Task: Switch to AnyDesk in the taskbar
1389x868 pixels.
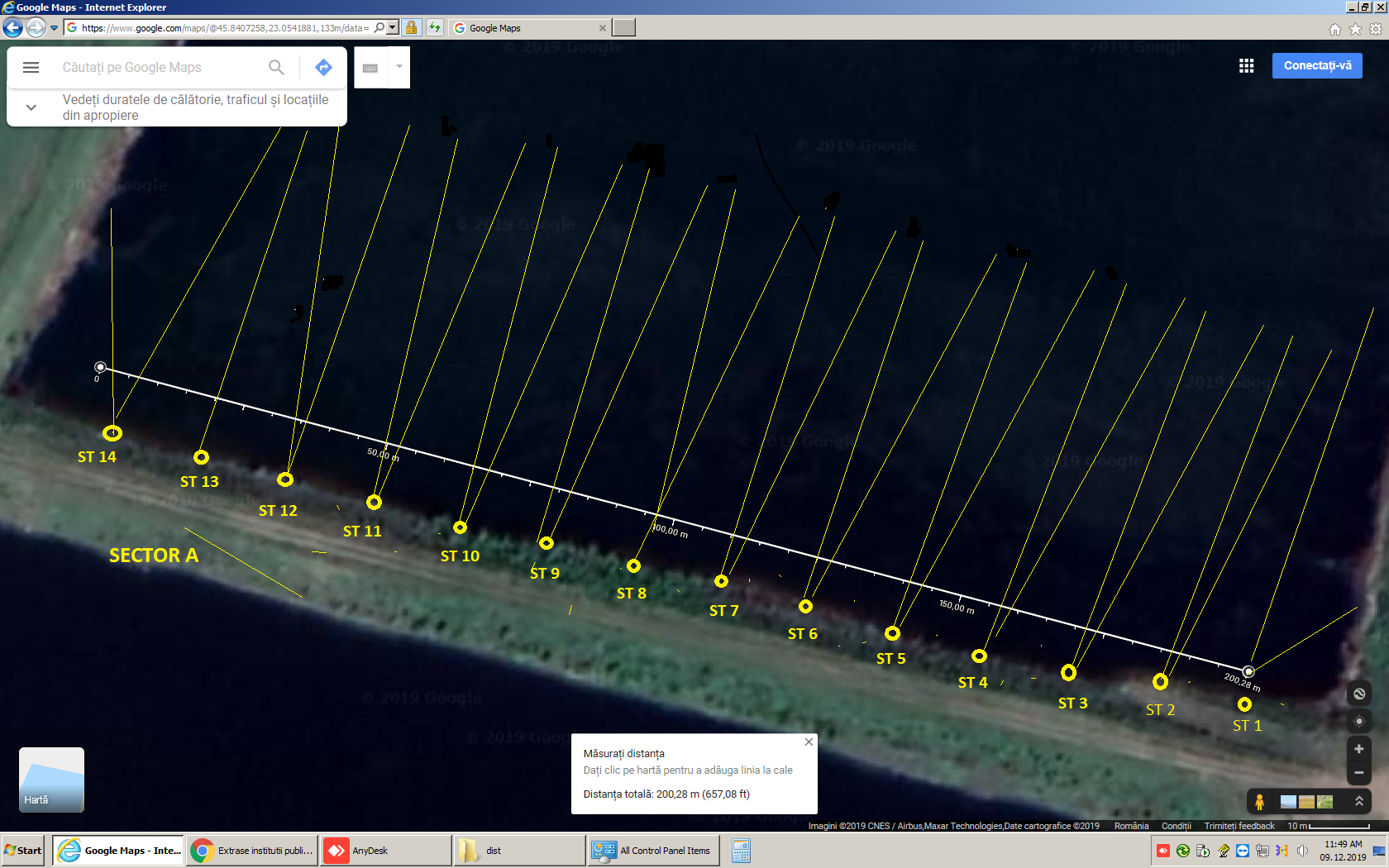Action: pyautogui.click(x=385, y=850)
